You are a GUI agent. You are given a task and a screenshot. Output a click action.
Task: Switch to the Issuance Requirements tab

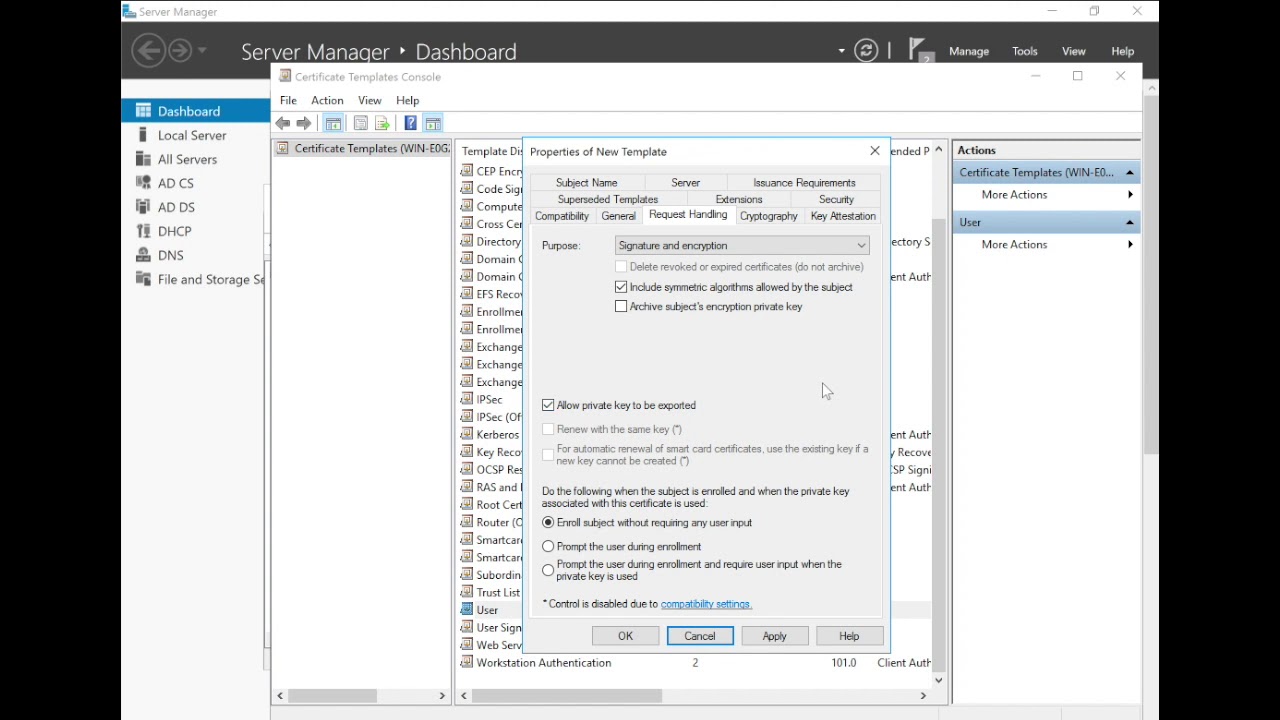(x=804, y=183)
